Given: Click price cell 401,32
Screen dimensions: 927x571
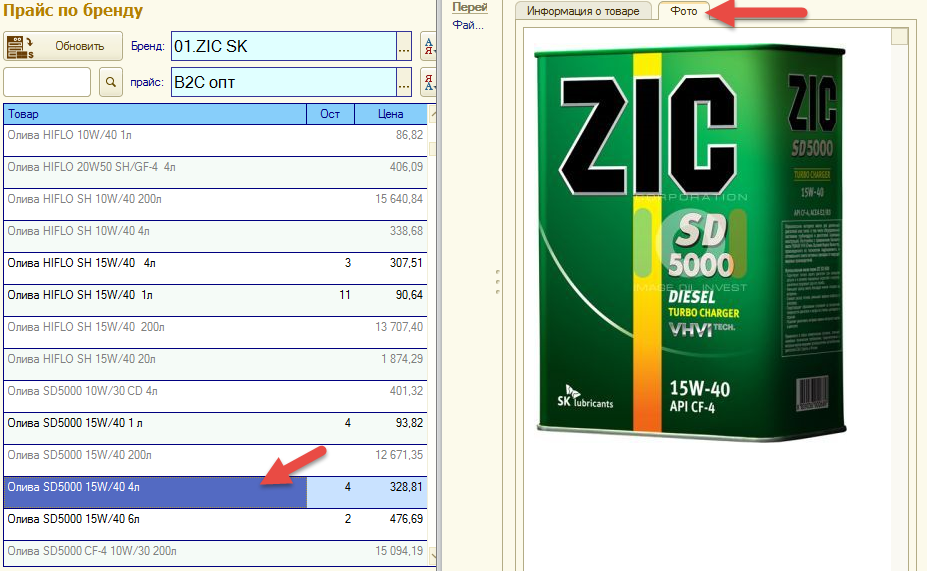Looking at the screenshot, I should point(391,396).
